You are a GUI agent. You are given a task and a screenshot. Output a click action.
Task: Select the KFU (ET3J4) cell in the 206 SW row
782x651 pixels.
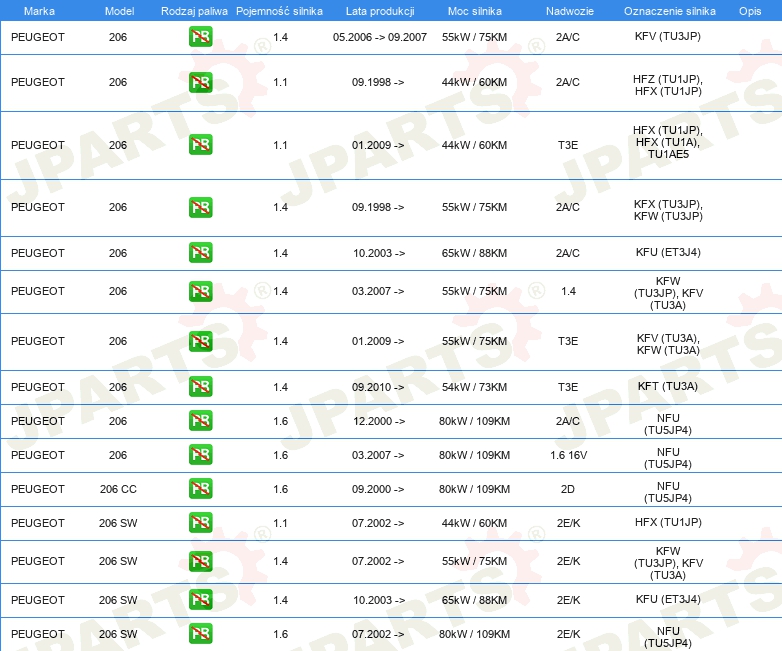[x=668, y=599]
